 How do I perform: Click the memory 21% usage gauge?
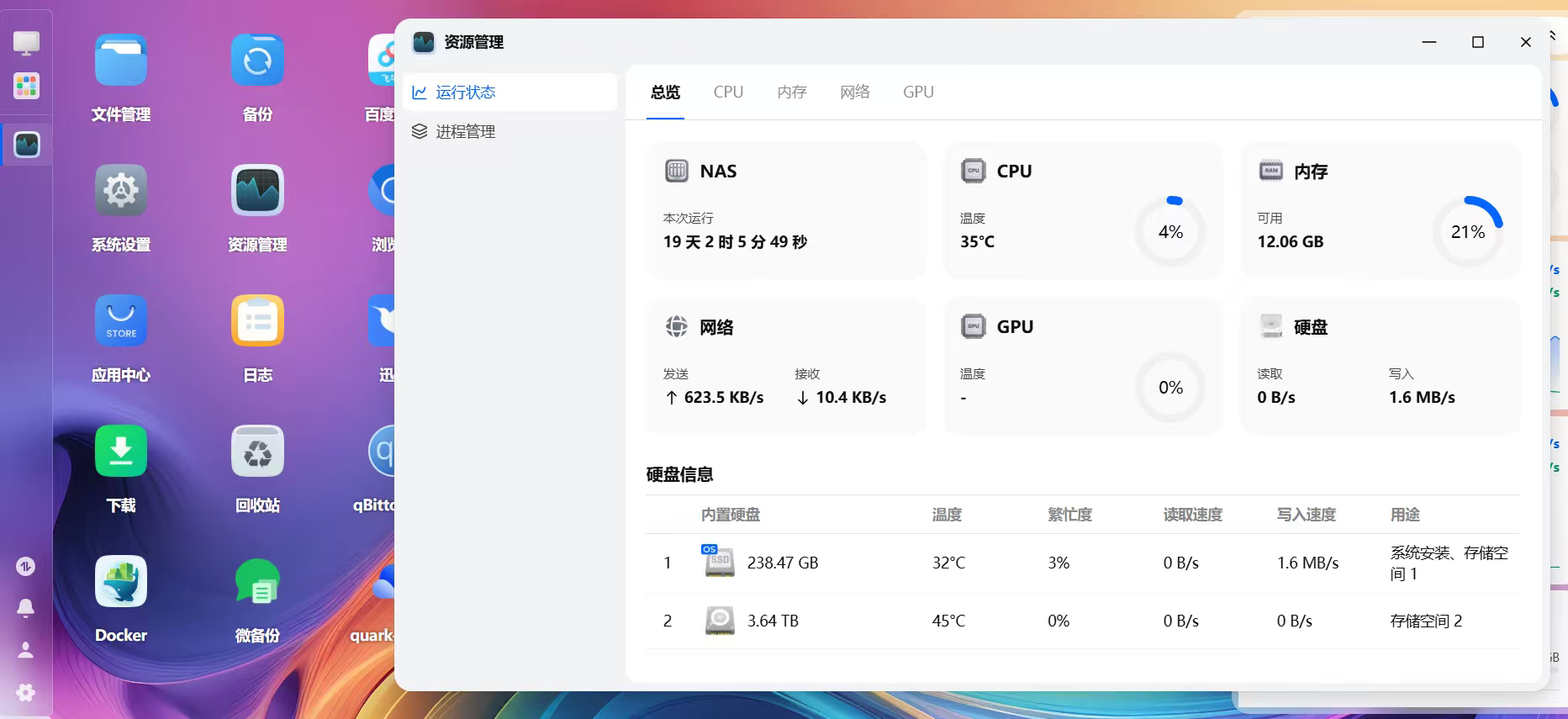coord(1468,231)
